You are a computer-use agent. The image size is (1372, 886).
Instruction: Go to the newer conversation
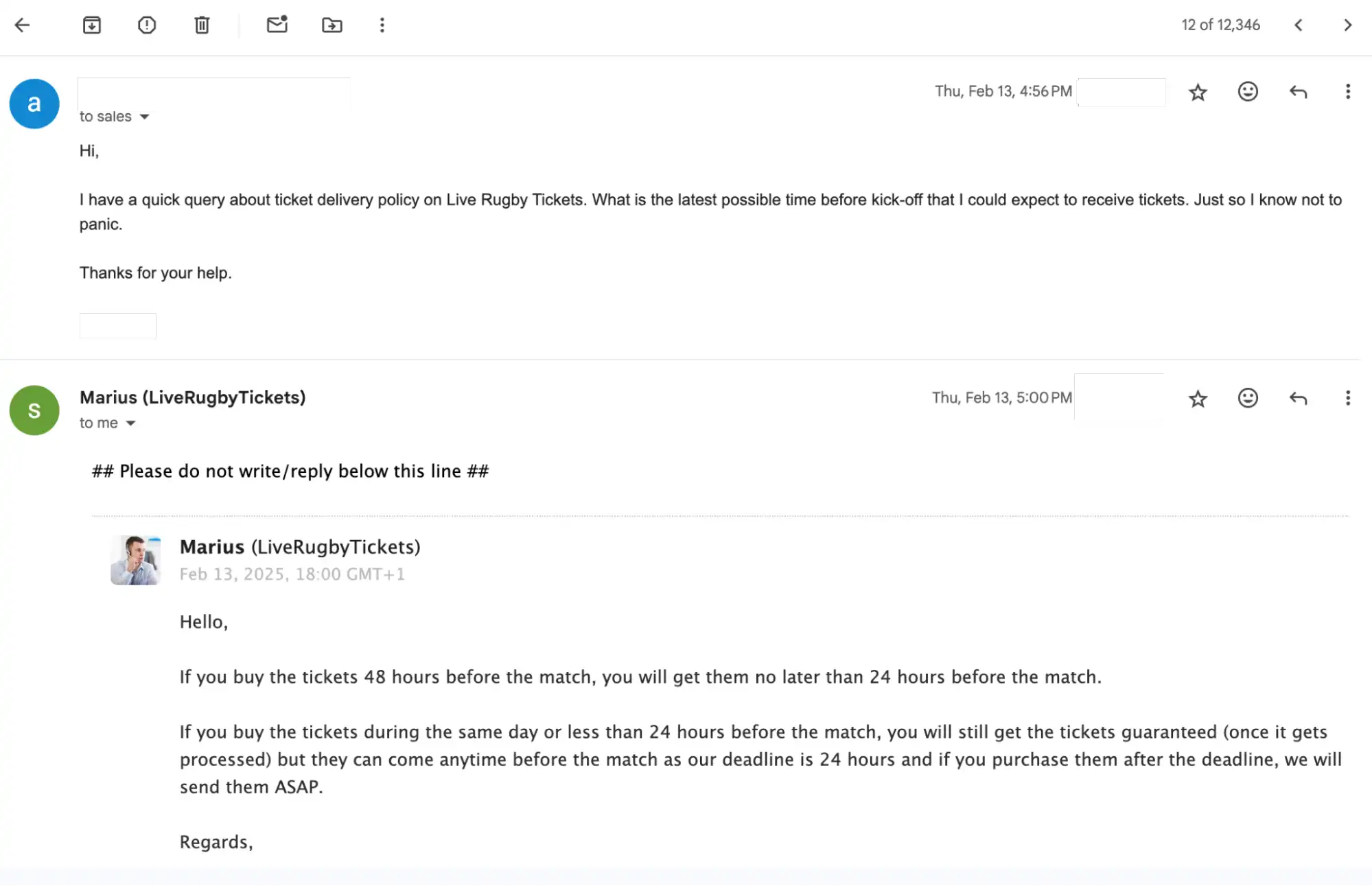point(1298,25)
